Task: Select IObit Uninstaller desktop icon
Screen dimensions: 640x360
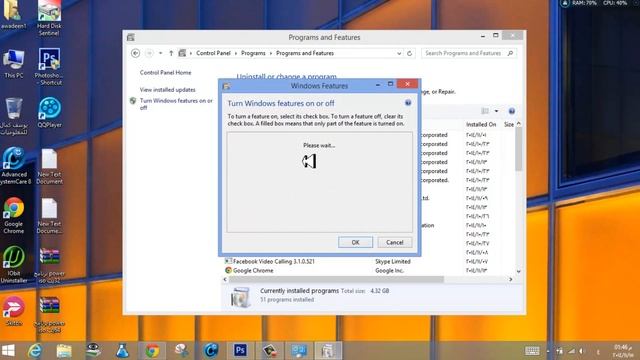Action: pos(13,264)
